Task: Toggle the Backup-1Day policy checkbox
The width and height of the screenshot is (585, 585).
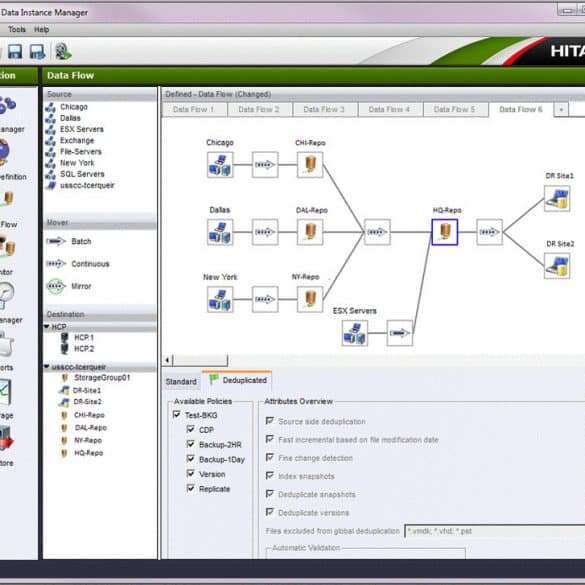Action: [x=191, y=459]
